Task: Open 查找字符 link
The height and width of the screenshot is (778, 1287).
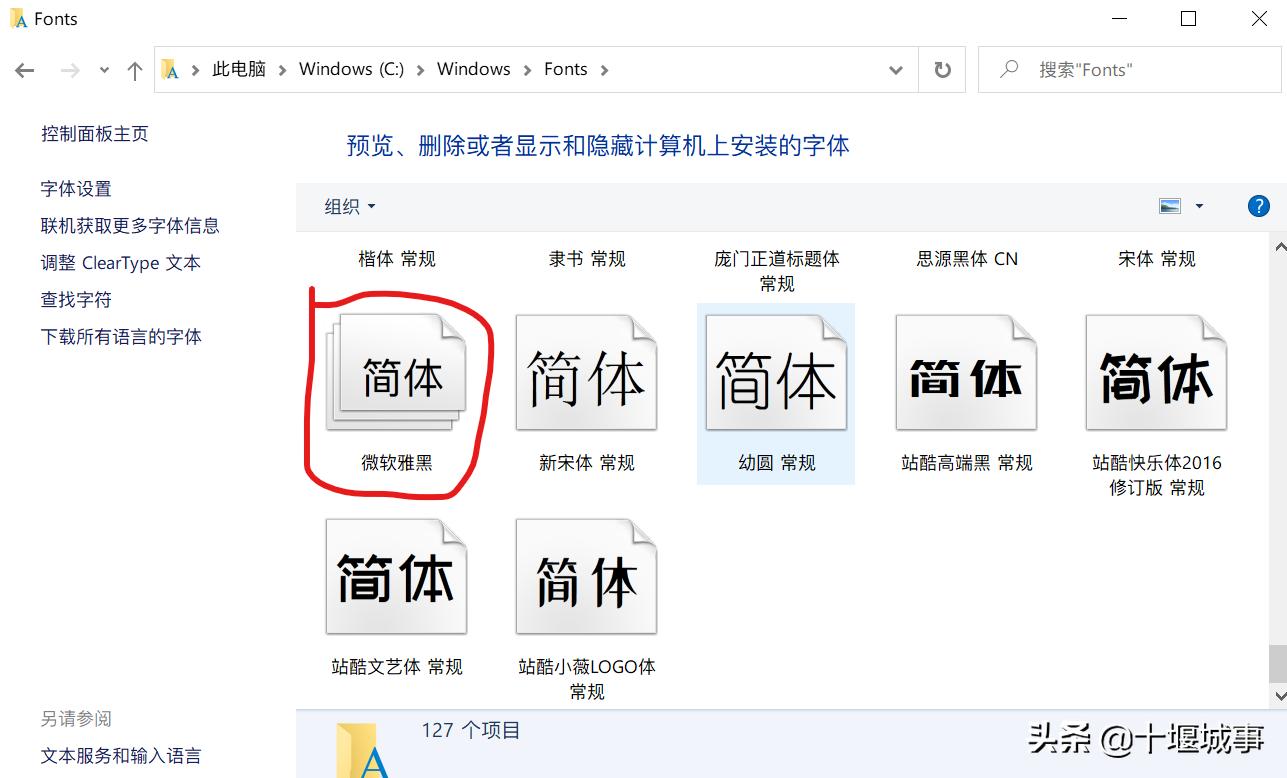Action: pos(76,300)
